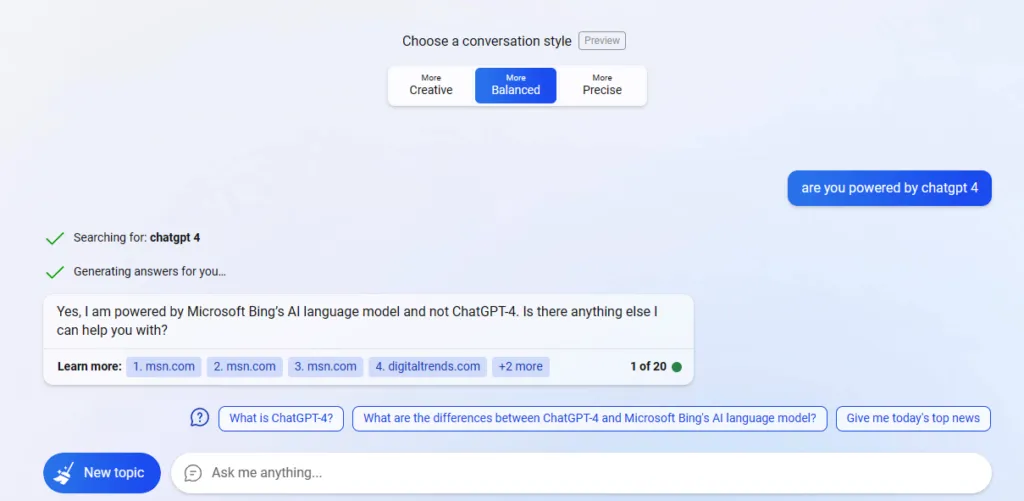Choose the 'What is ChatGPT-4?' suggestion
The width and height of the screenshot is (1024, 501).
(281, 419)
